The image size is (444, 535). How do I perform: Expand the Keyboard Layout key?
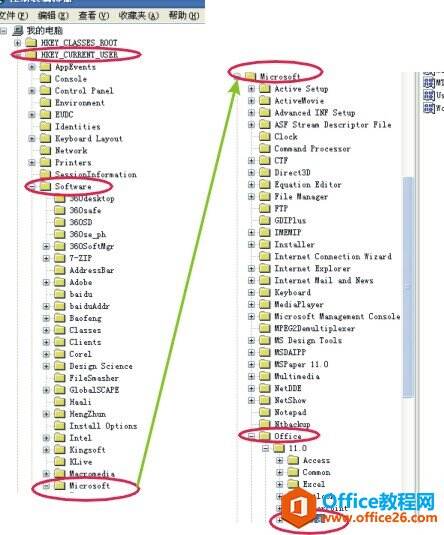[x=32, y=139]
